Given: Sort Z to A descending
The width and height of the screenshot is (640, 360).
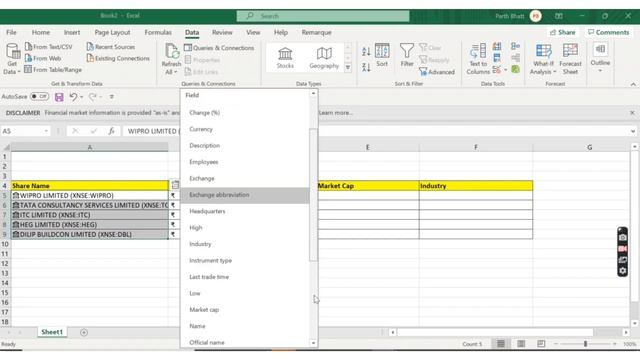Looking at the screenshot, I should click(366, 67).
